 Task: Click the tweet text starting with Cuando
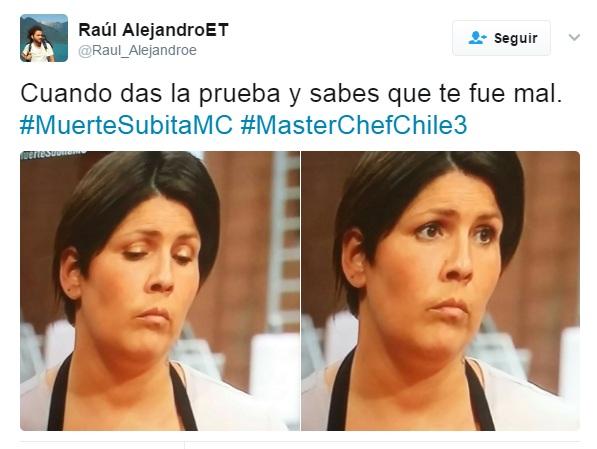pyautogui.click(x=291, y=94)
